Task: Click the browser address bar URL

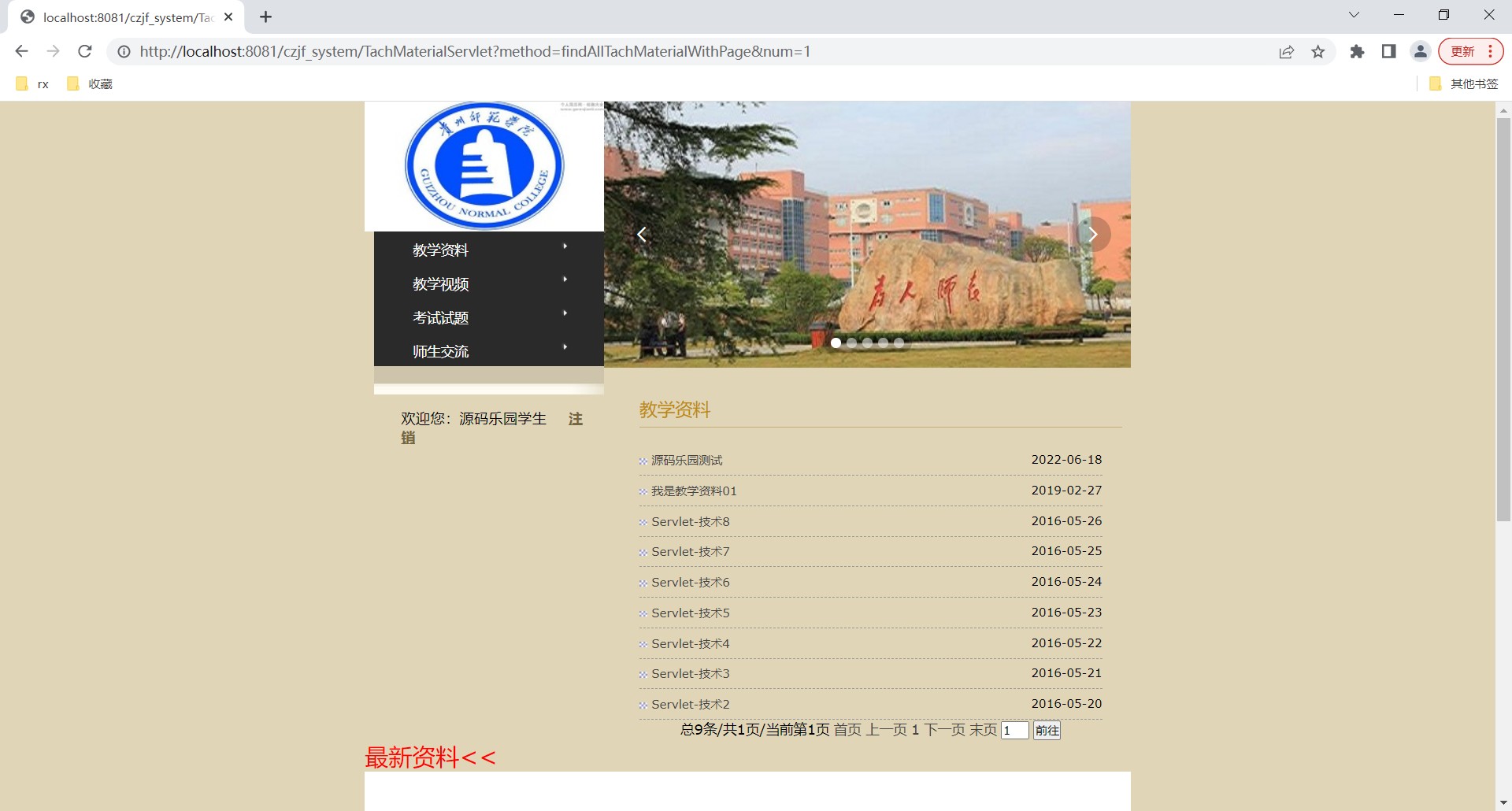Action: [x=475, y=52]
